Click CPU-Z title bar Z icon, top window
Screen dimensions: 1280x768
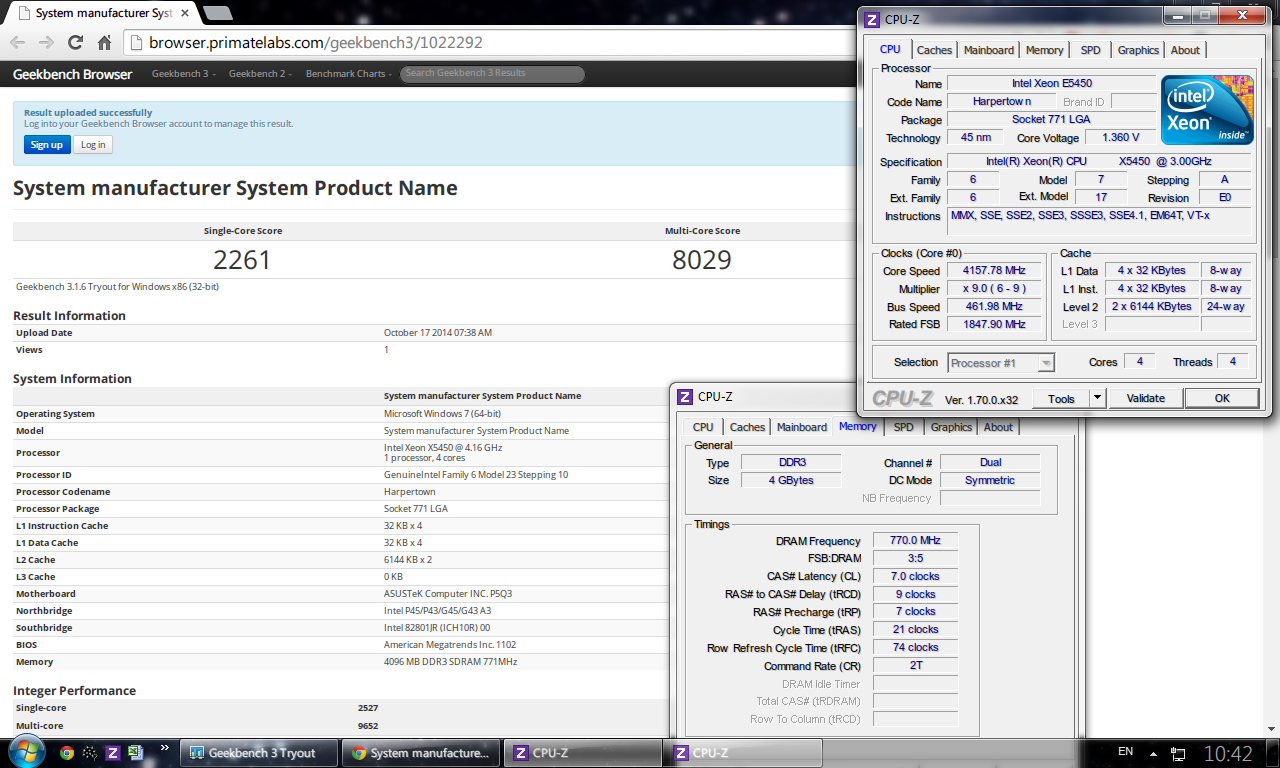point(872,19)
